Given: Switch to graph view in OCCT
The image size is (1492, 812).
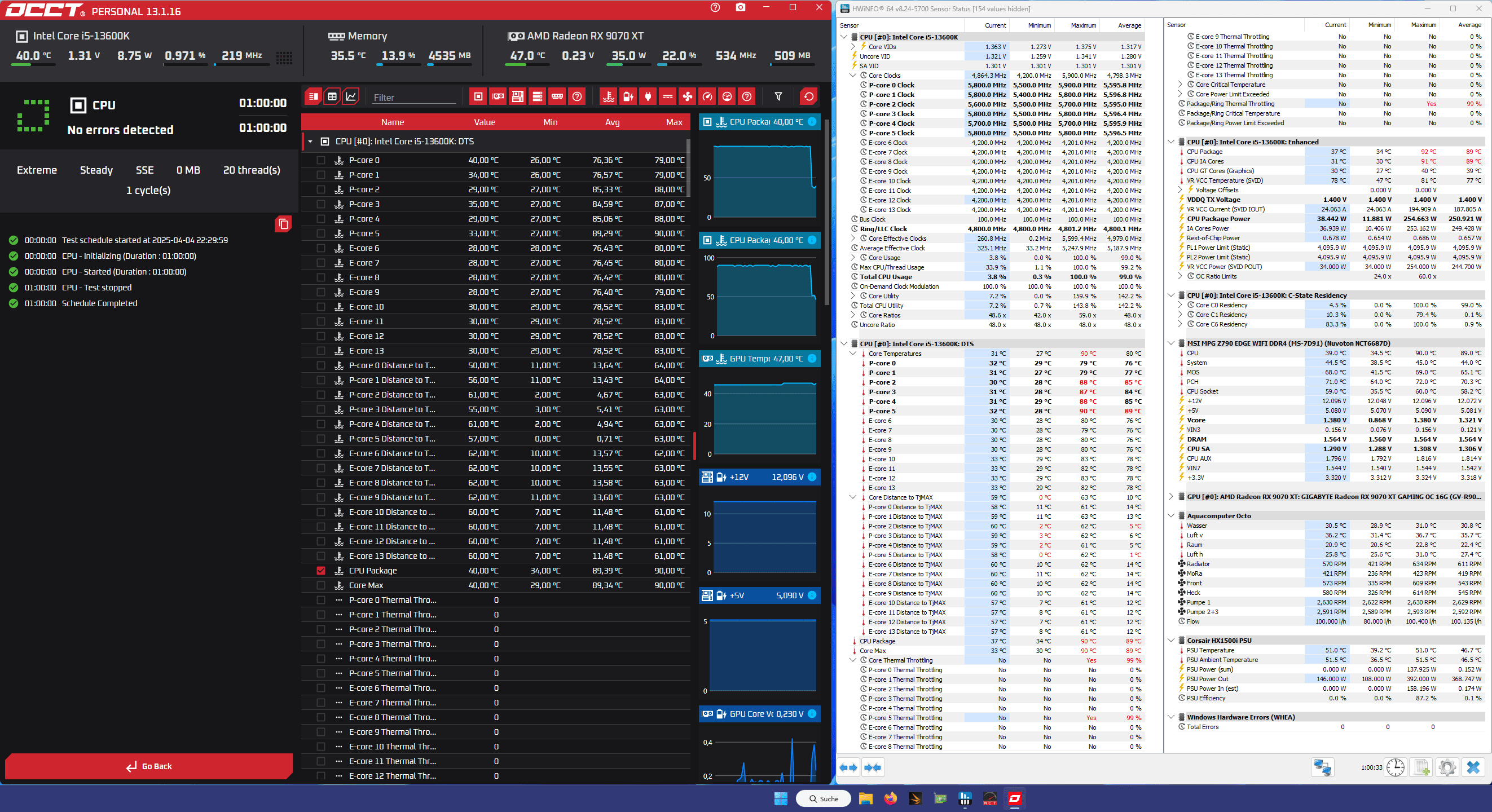Looking at the screenshot, I should [351, 97].
